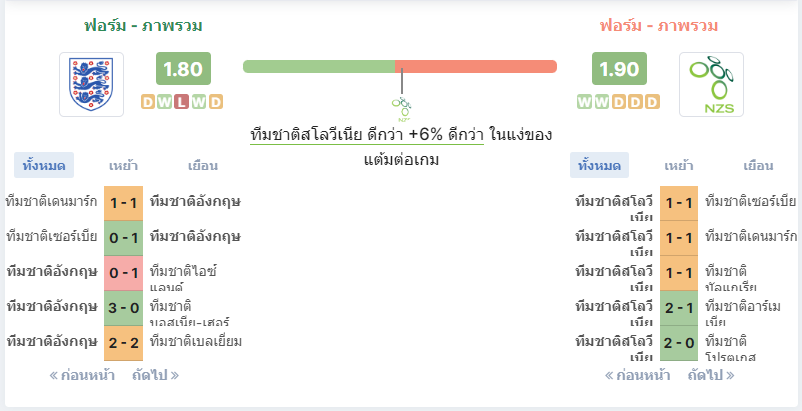Viewport: 802px width, 411px height.
Task: Click the Slovenia NZS team logo
Action: coord(711,84)
